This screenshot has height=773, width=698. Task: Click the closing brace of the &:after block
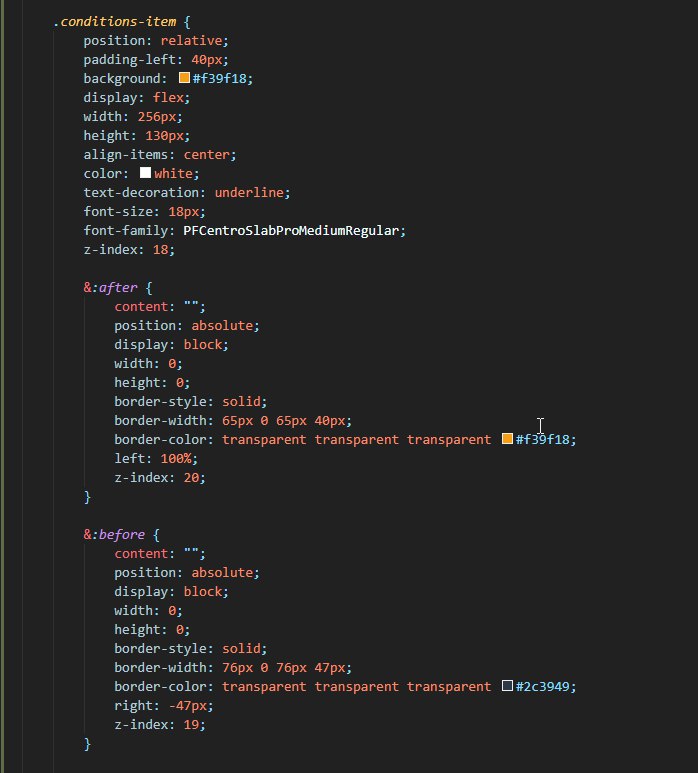tap(87, 496)
